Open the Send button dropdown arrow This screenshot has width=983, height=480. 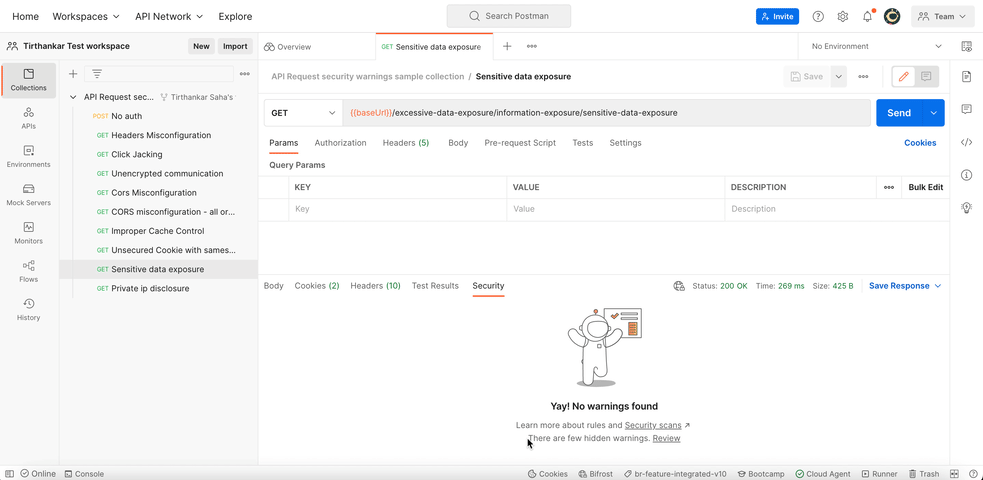click(x=933, y=113)
